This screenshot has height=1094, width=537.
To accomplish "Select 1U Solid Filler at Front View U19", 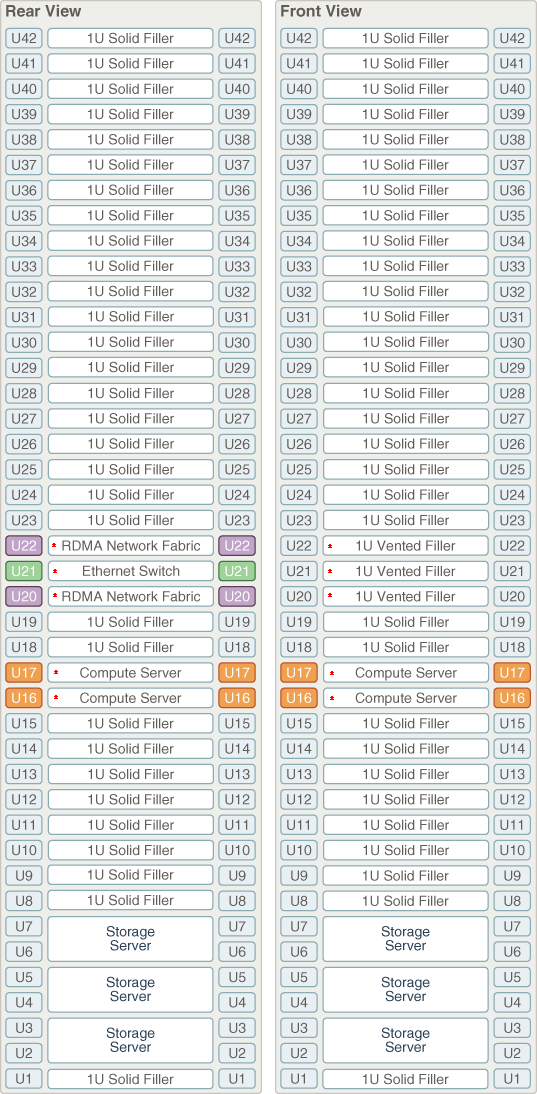I will [x=405, y=622].
